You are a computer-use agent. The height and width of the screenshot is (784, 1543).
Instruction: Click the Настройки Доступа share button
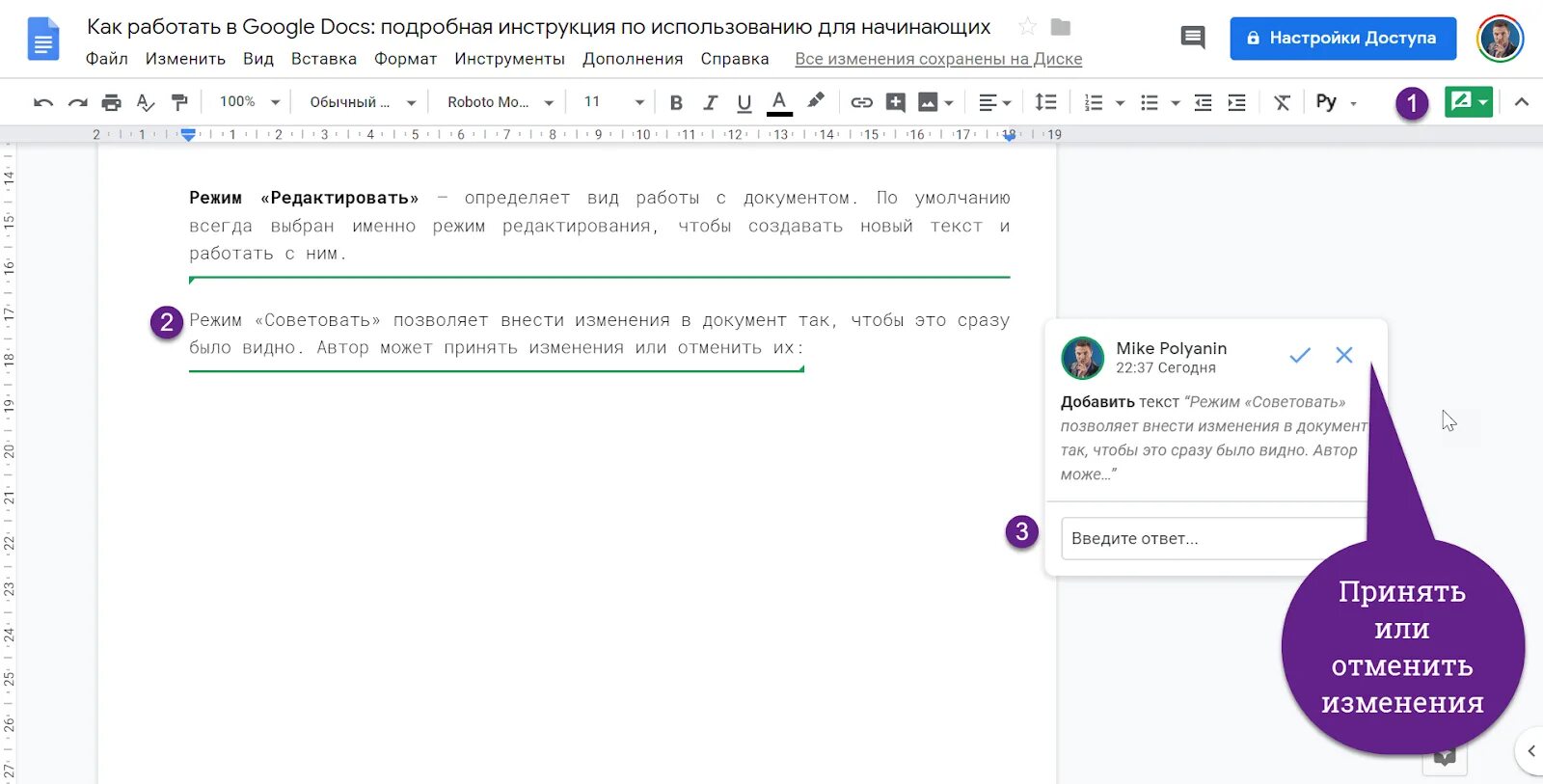[x=1343, y=39]
